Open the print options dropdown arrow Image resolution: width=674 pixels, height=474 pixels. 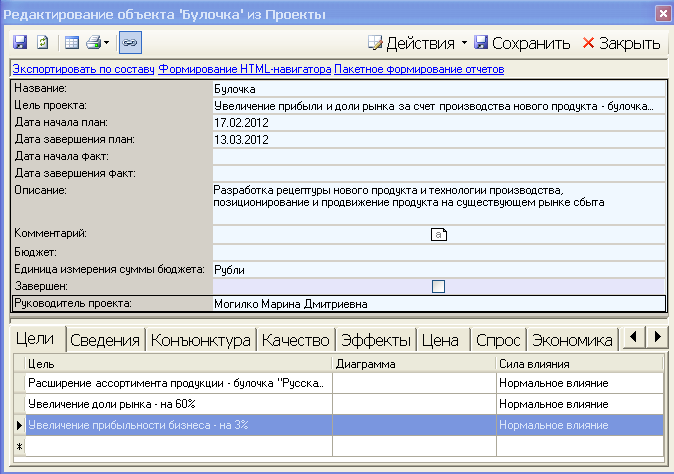[106, 43]
